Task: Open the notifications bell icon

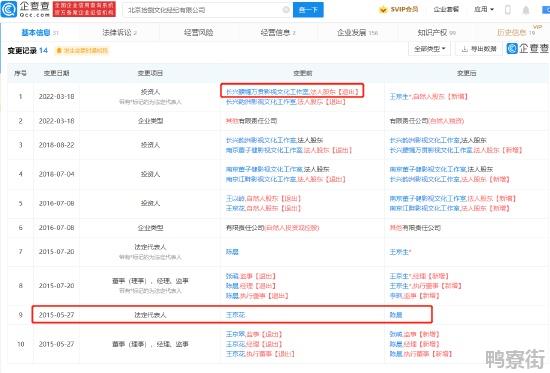Action: (526, 10)
